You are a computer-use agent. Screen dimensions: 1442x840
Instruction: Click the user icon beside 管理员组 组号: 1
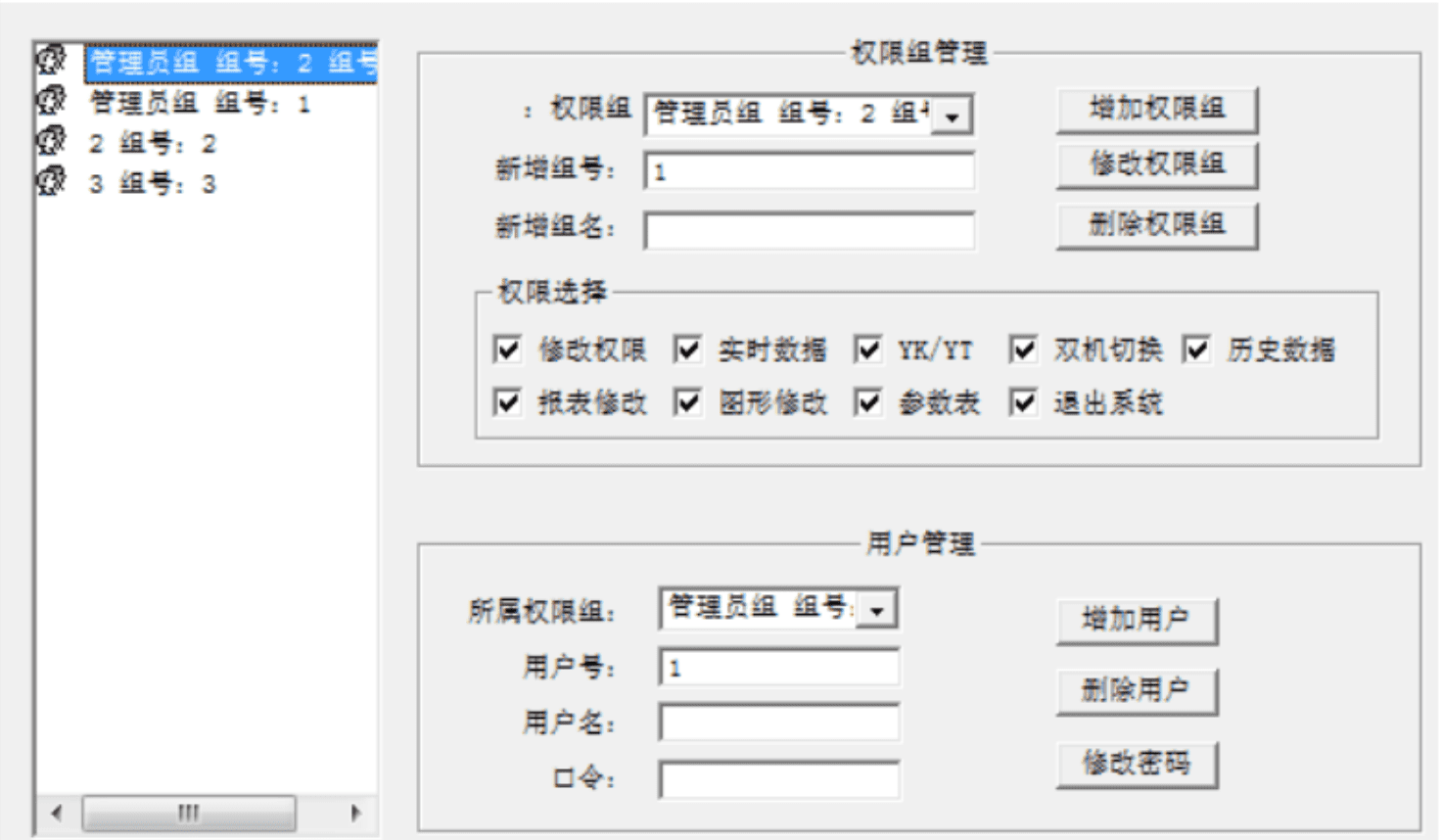tap(51, 101)
